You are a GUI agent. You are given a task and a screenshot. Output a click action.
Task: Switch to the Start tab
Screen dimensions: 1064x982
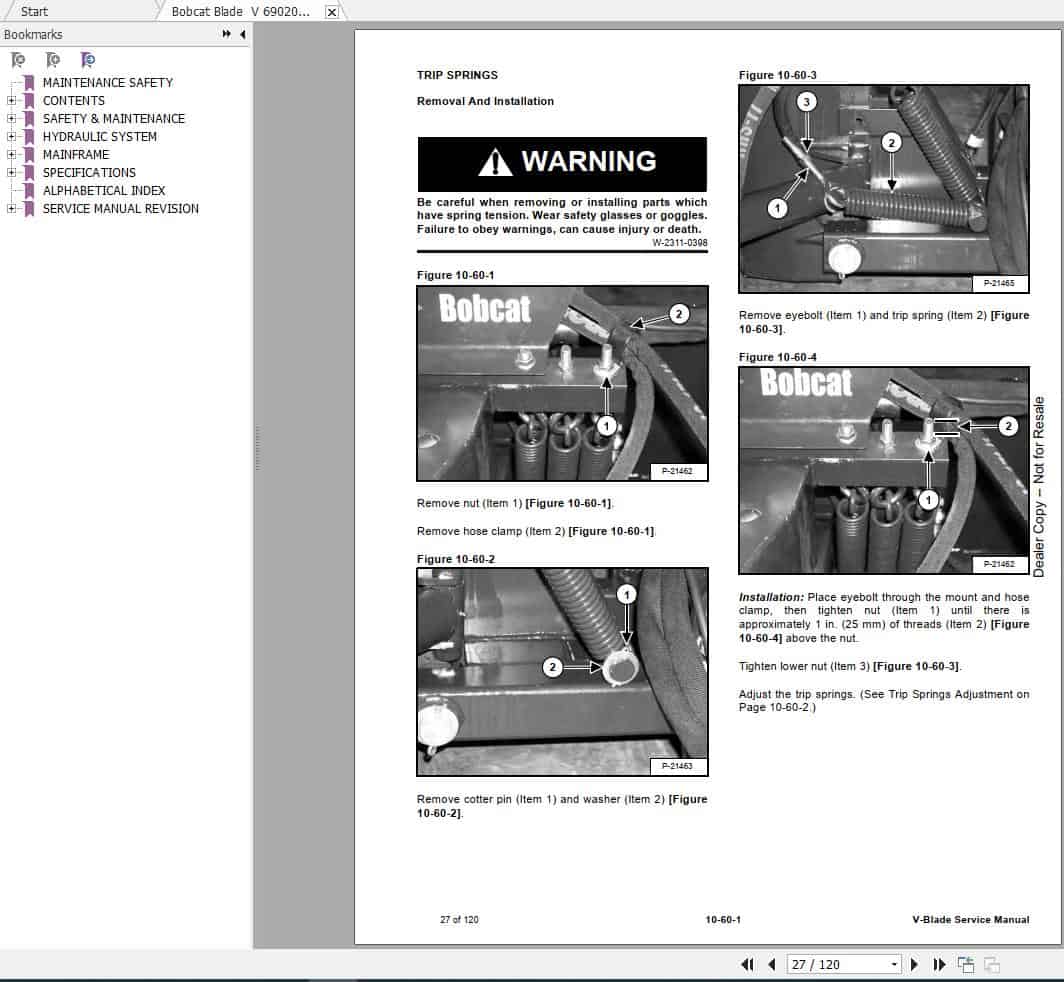click(x=35, y=11)
